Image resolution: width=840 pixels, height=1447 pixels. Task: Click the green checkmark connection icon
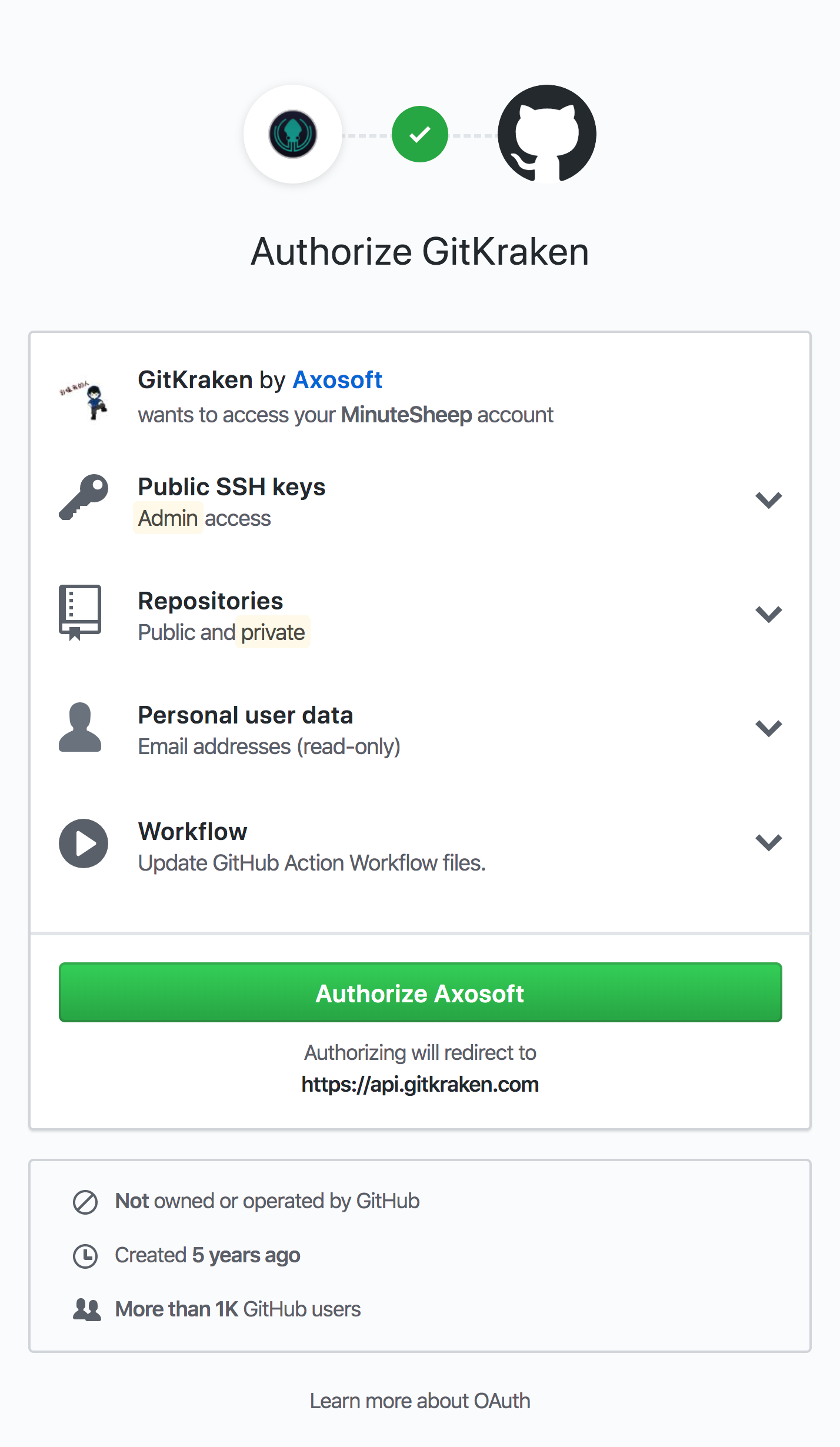(x=420, y=134)
